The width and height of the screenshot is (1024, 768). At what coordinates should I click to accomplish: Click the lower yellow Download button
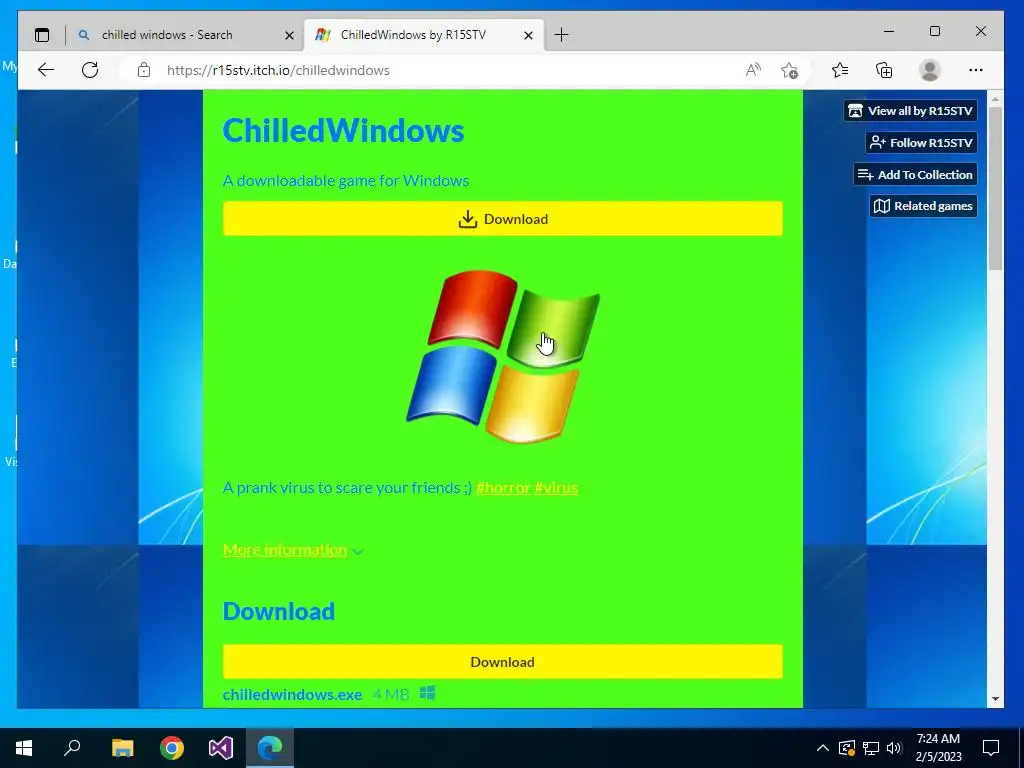pyautogui.click(x=503, y=662)
